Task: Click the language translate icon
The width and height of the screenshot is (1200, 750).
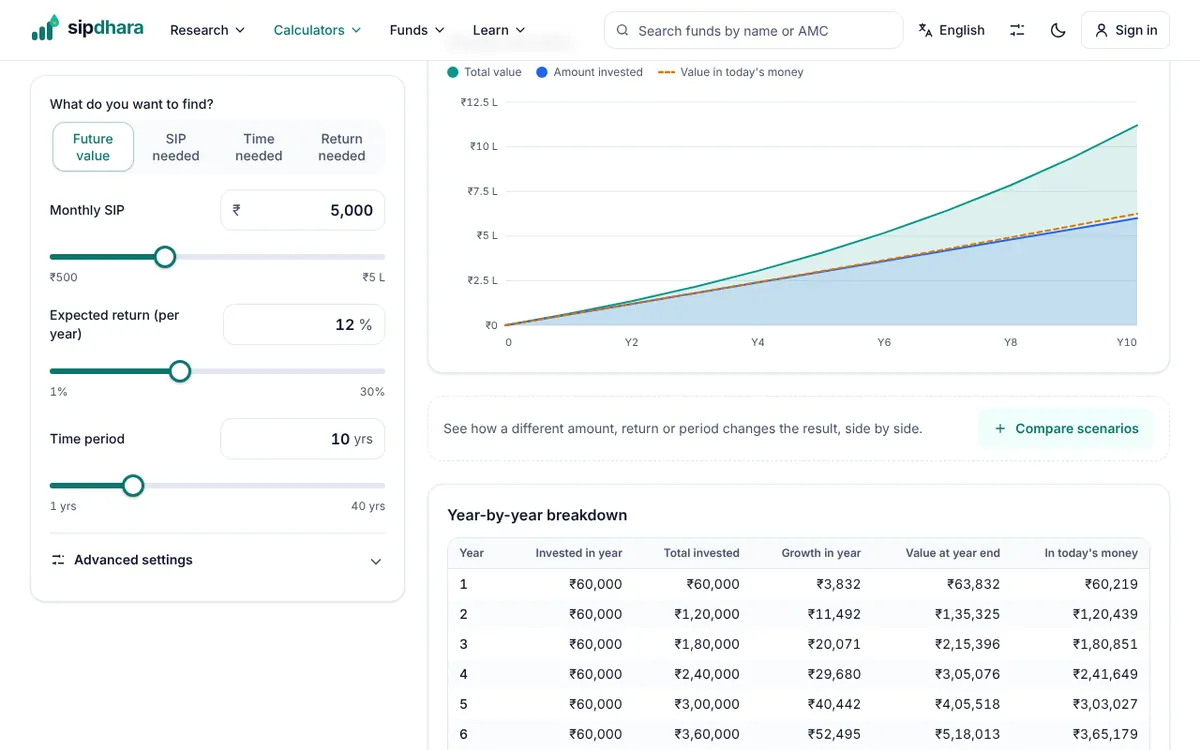Action: click(x=925, y=30)
